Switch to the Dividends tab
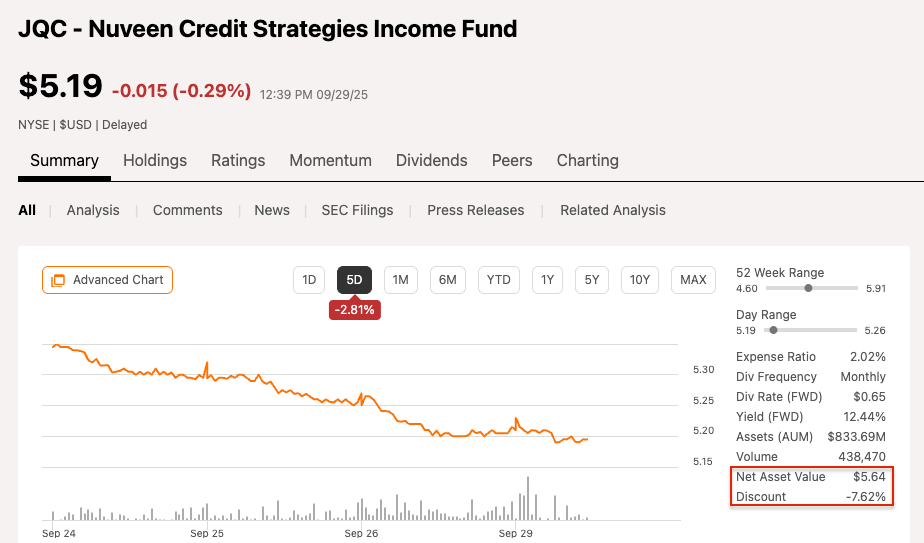This screenshot has height=543, width=924. coord(431,161)
